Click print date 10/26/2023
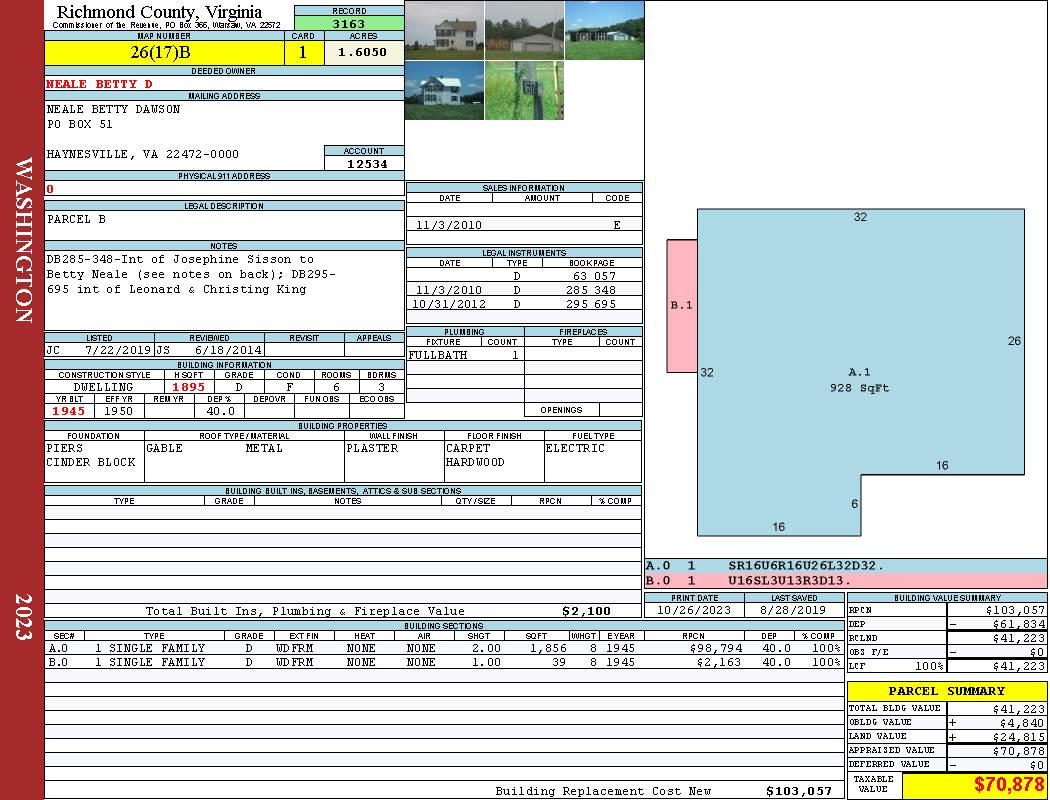 click(x=694, y=611)
